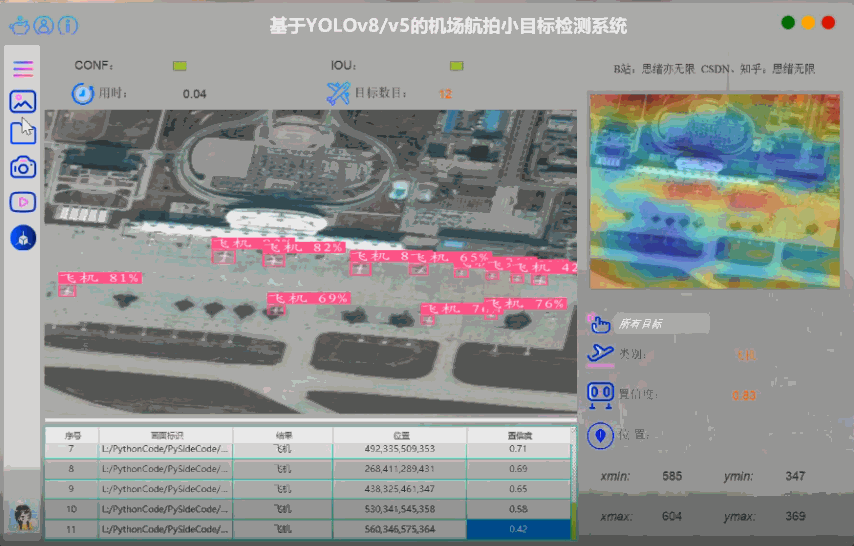Screen dimensions: 854x546
Task: Select position cell 268,411,289,431
Action: (x=400, y=469)
